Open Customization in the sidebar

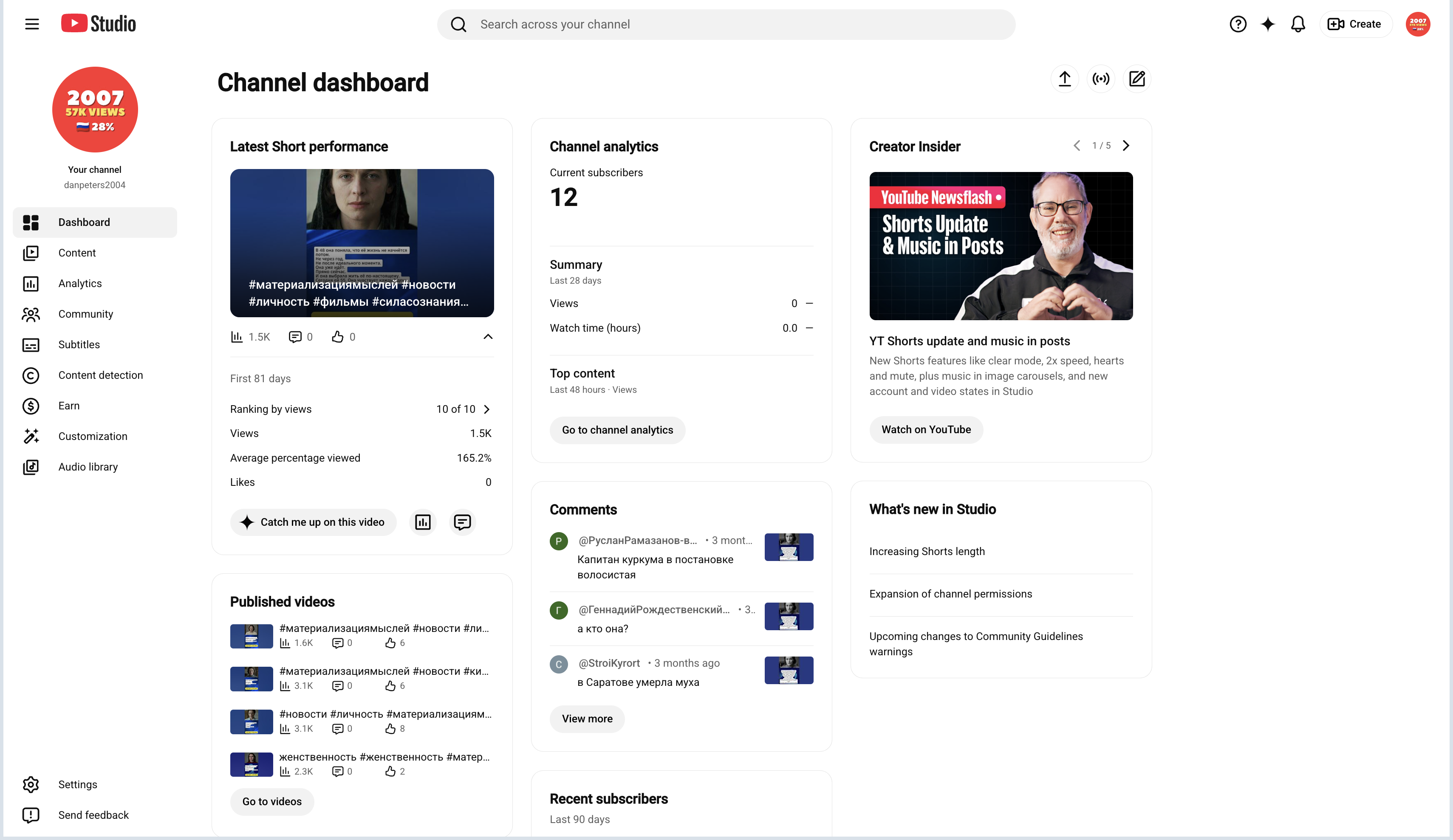95,437
